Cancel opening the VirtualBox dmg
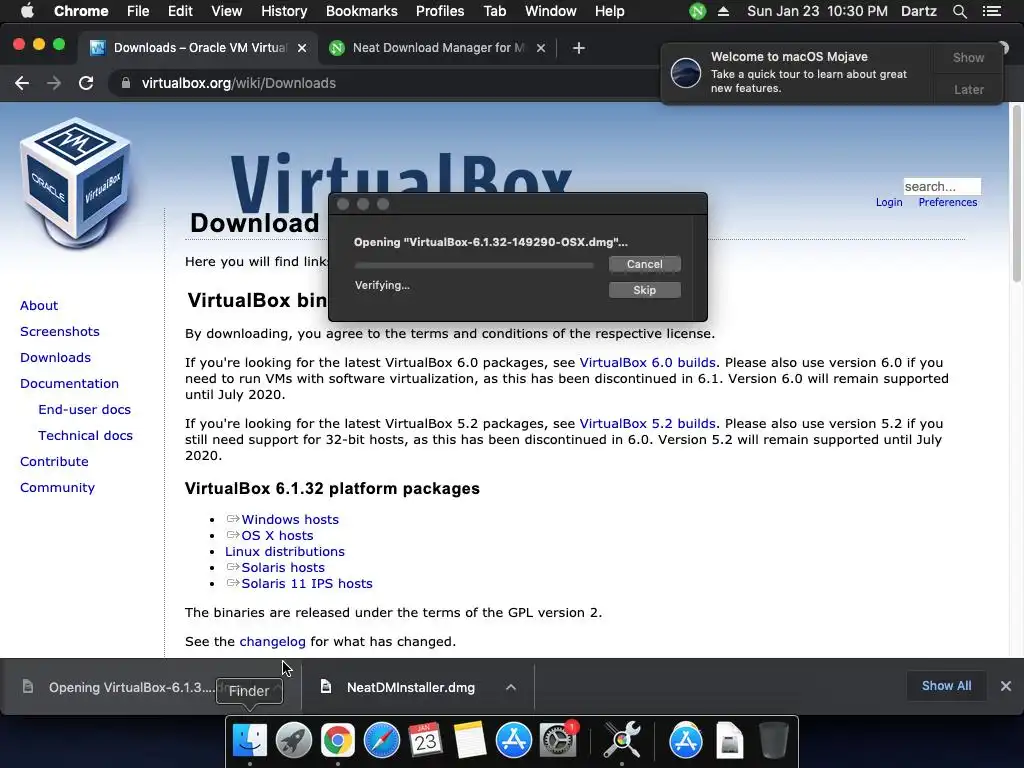The image size is (1024, 768). pos(645,264)
